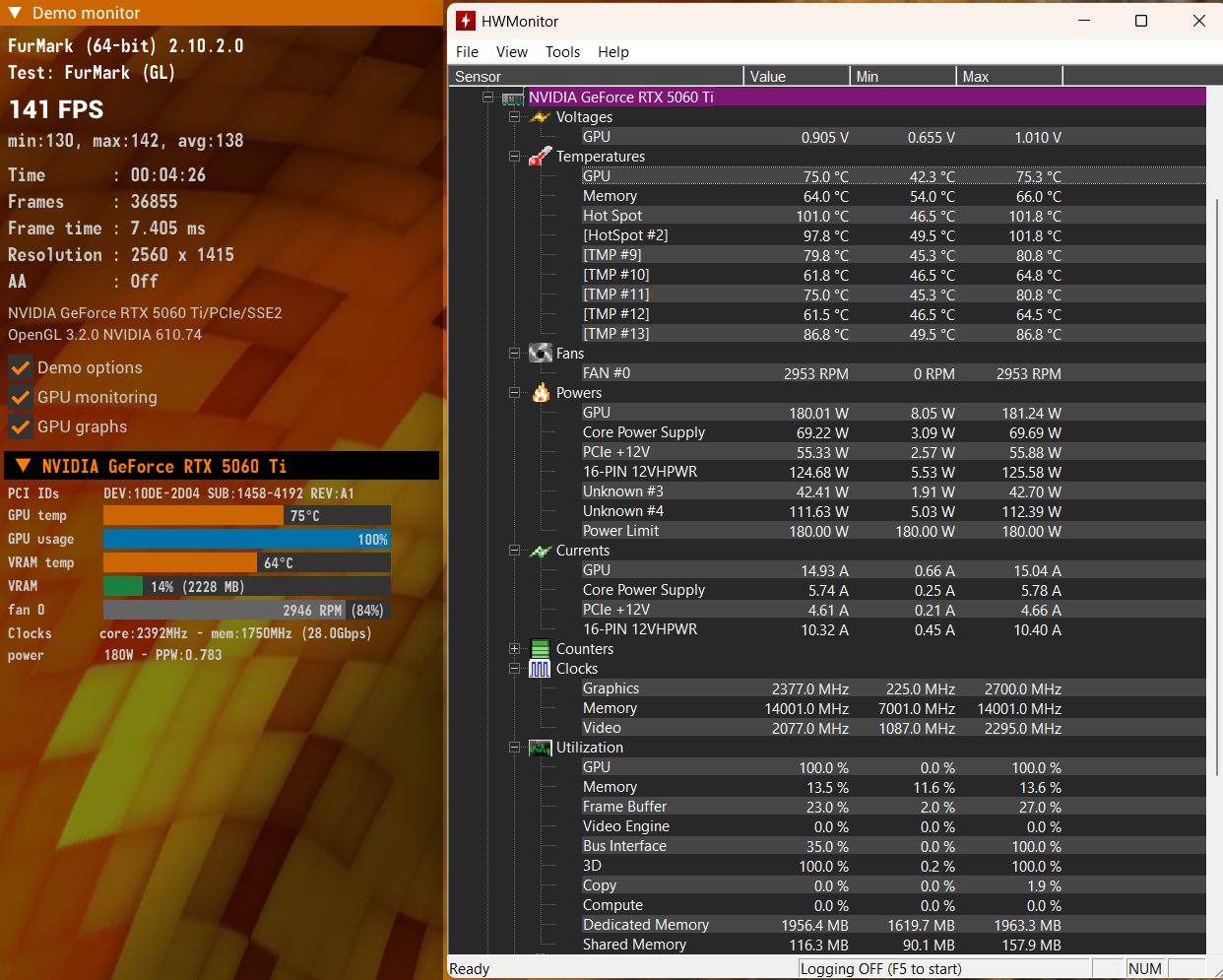Collapse the NVIDIA GeForce RTX 5060 Ti FurMark section
Screen dimensions: 1223x980
(x=23, y=466)
